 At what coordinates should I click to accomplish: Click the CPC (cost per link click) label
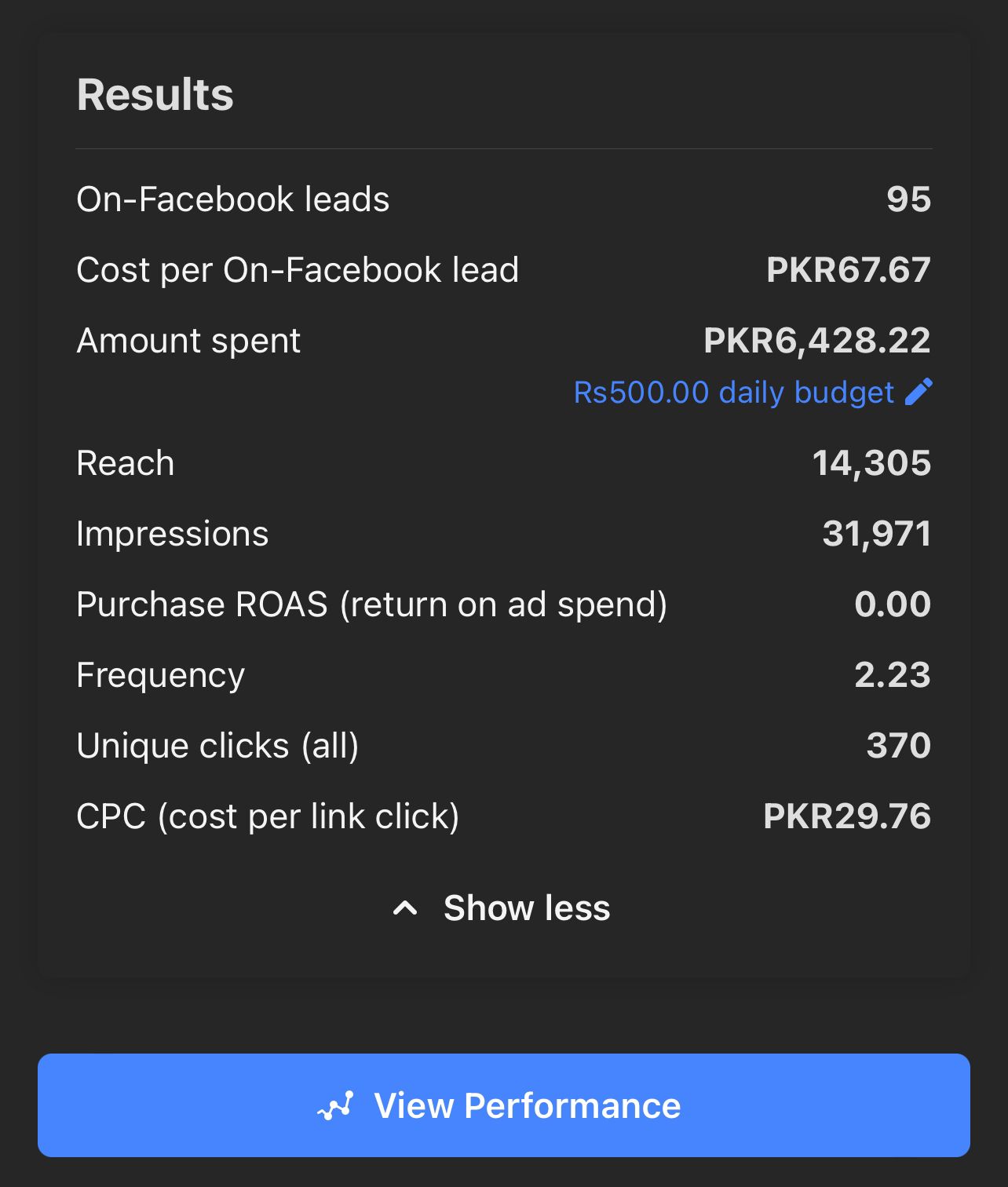(268, 816)
